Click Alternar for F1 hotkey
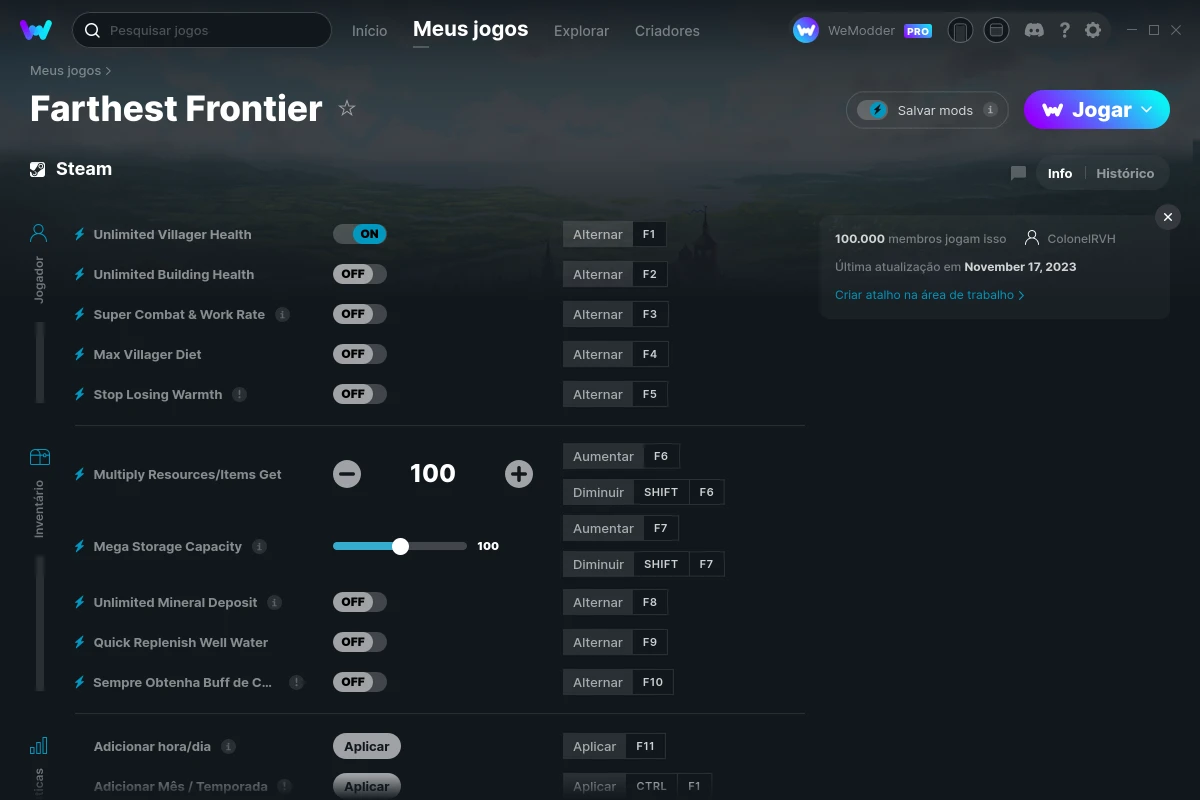1200x800 pixels. [598, 234]
